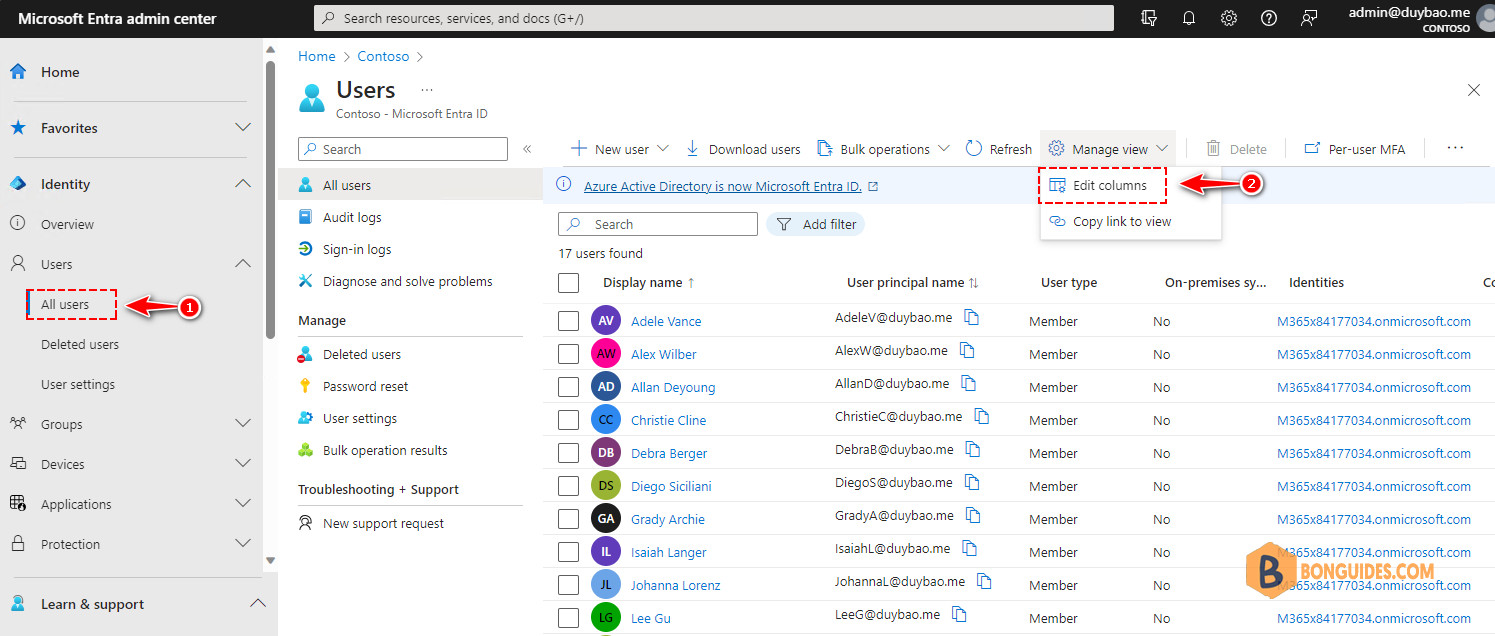Copy AllanD@duybao.me to clipboard

coord(969,383)
